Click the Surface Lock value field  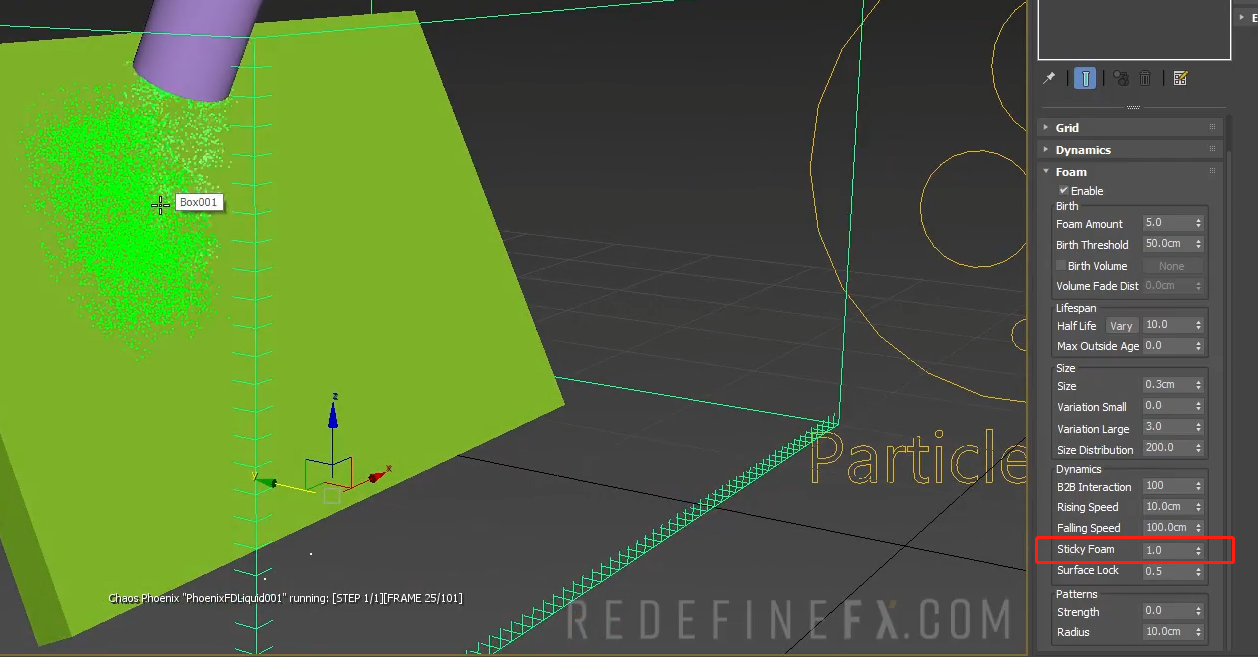coord(1166,571)
